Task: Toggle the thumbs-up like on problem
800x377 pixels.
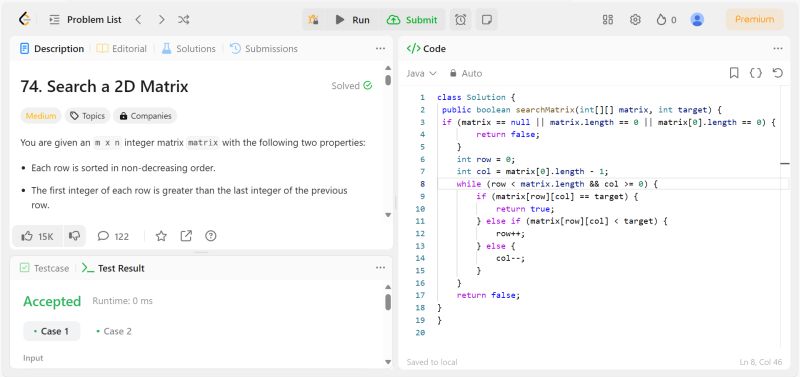Action: 37,236
